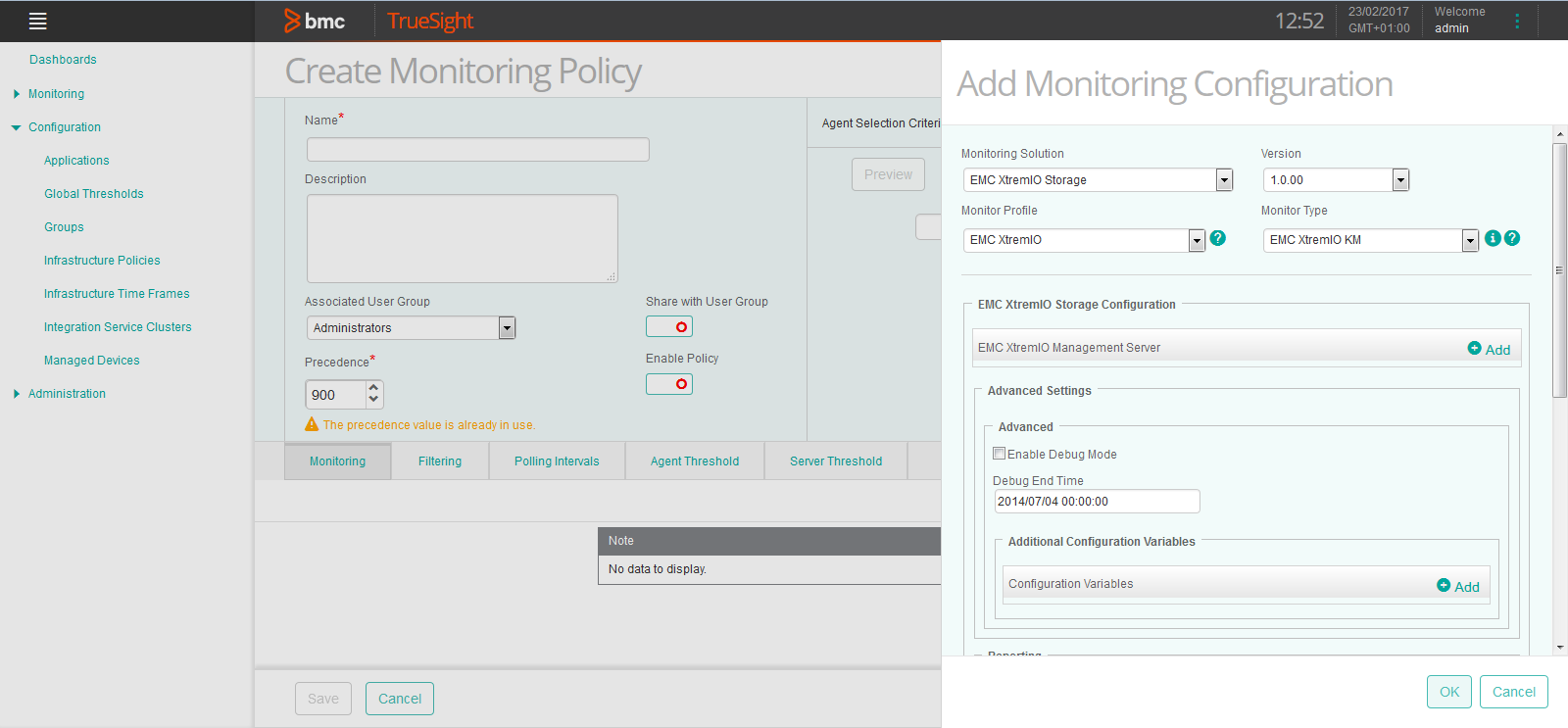Click the Precedence number field
1568x728 pixels.
[336, 395]
